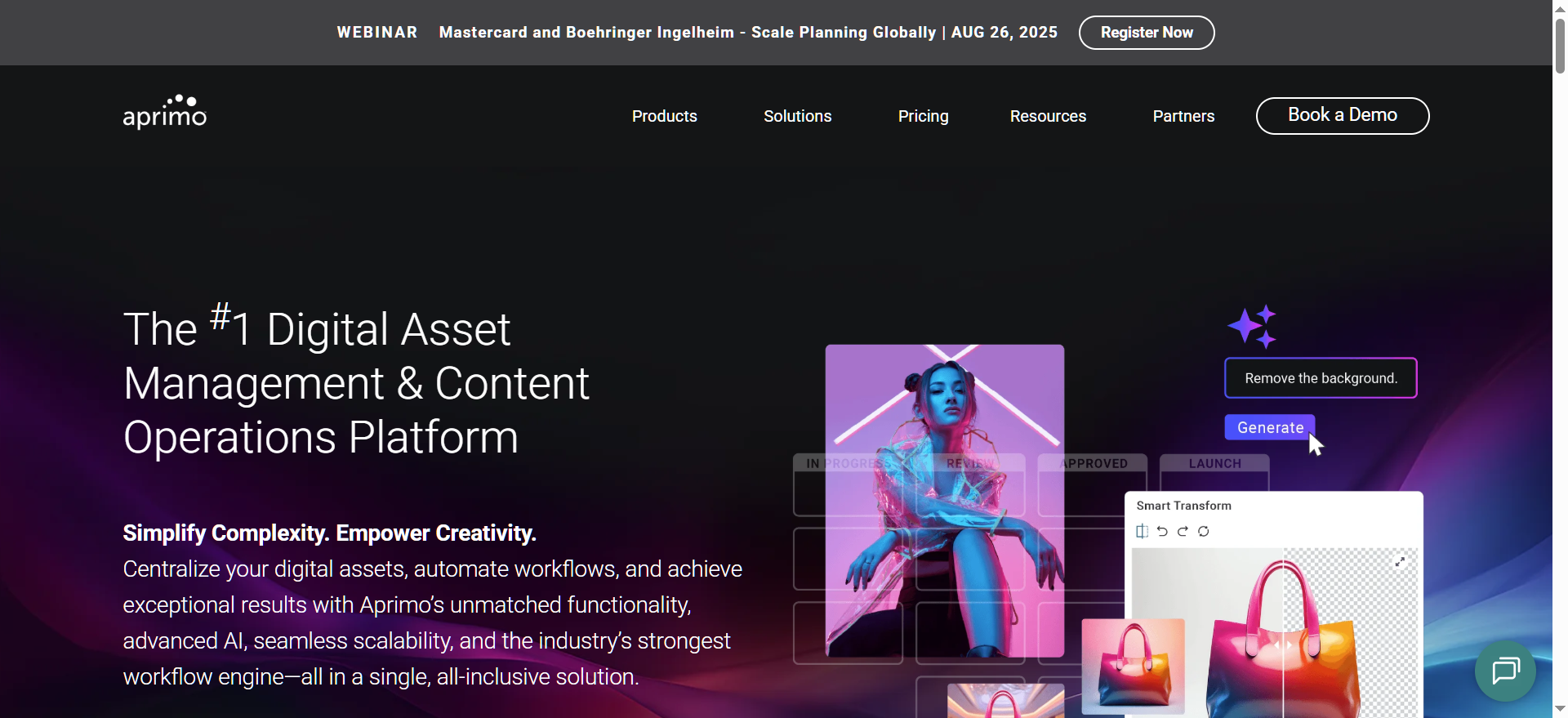The image size is (1568, 718).
Task: Click the purple AI sparkle icon
Action: coord(1252,327)
